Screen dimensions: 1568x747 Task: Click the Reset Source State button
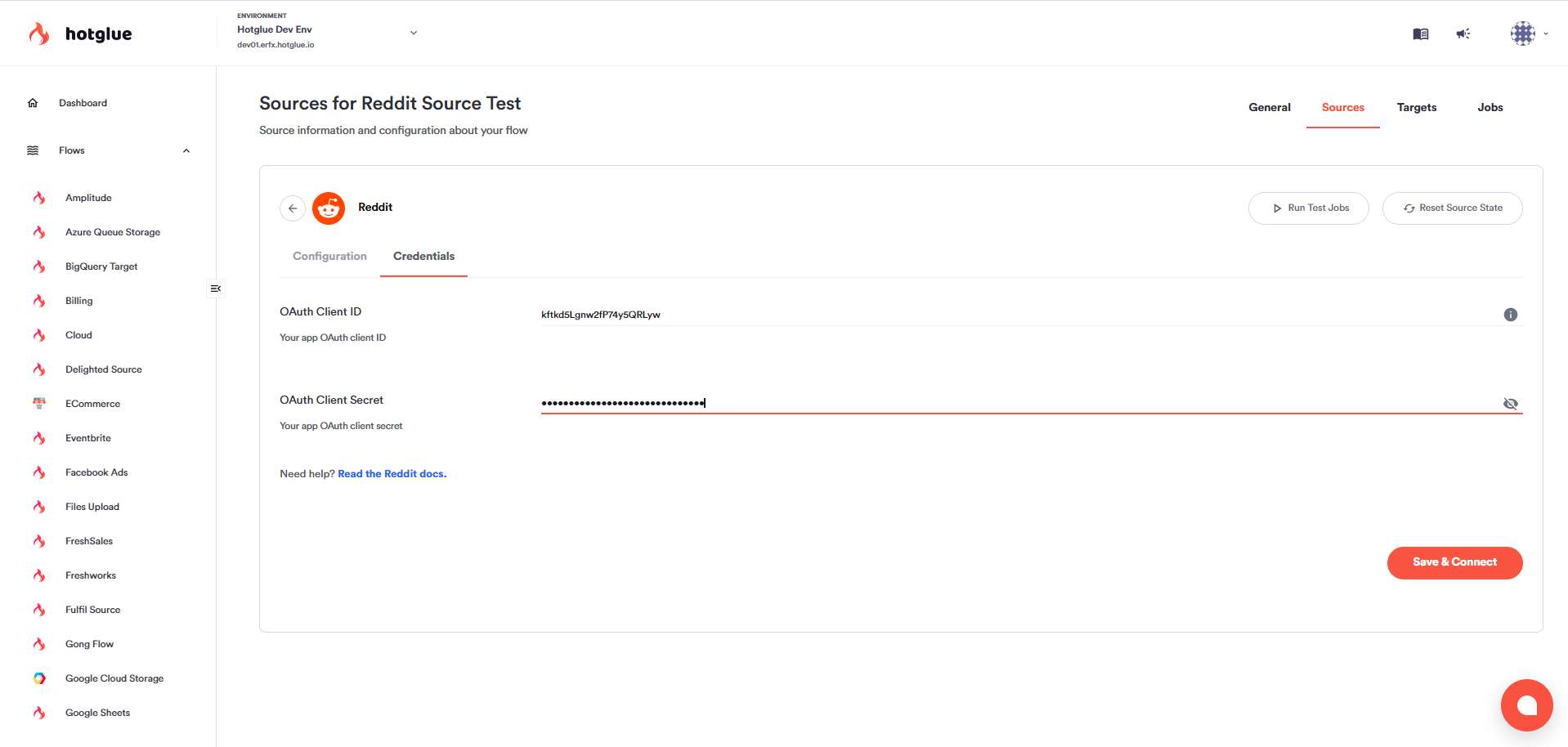point(1452,208)
